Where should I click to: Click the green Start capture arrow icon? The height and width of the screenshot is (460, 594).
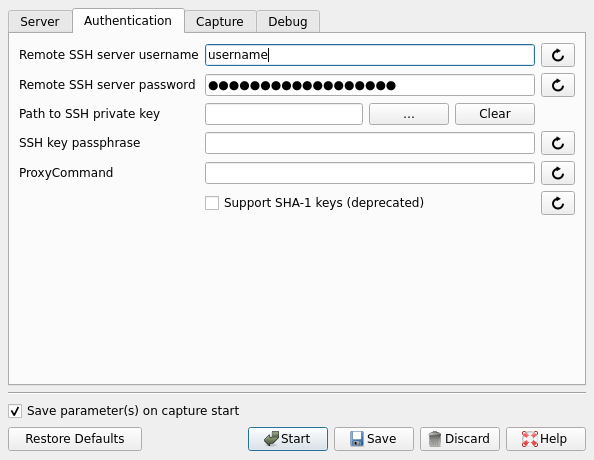pyautogui.click(x=271, y=439)
